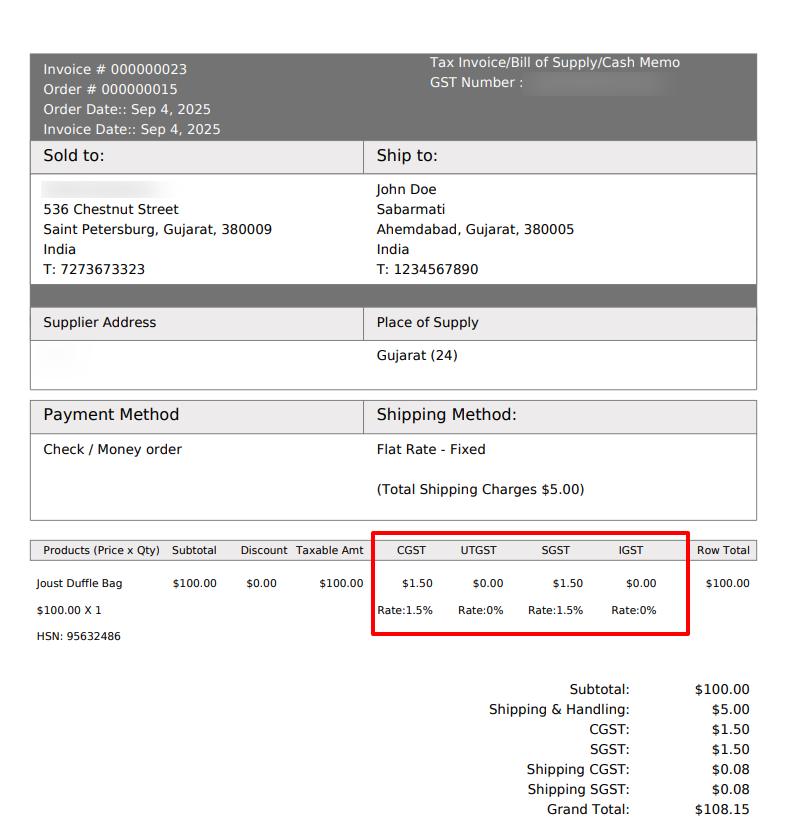Click the UTGST column header
The height and width of the screenshot is (839, 788).
[479, 551]
